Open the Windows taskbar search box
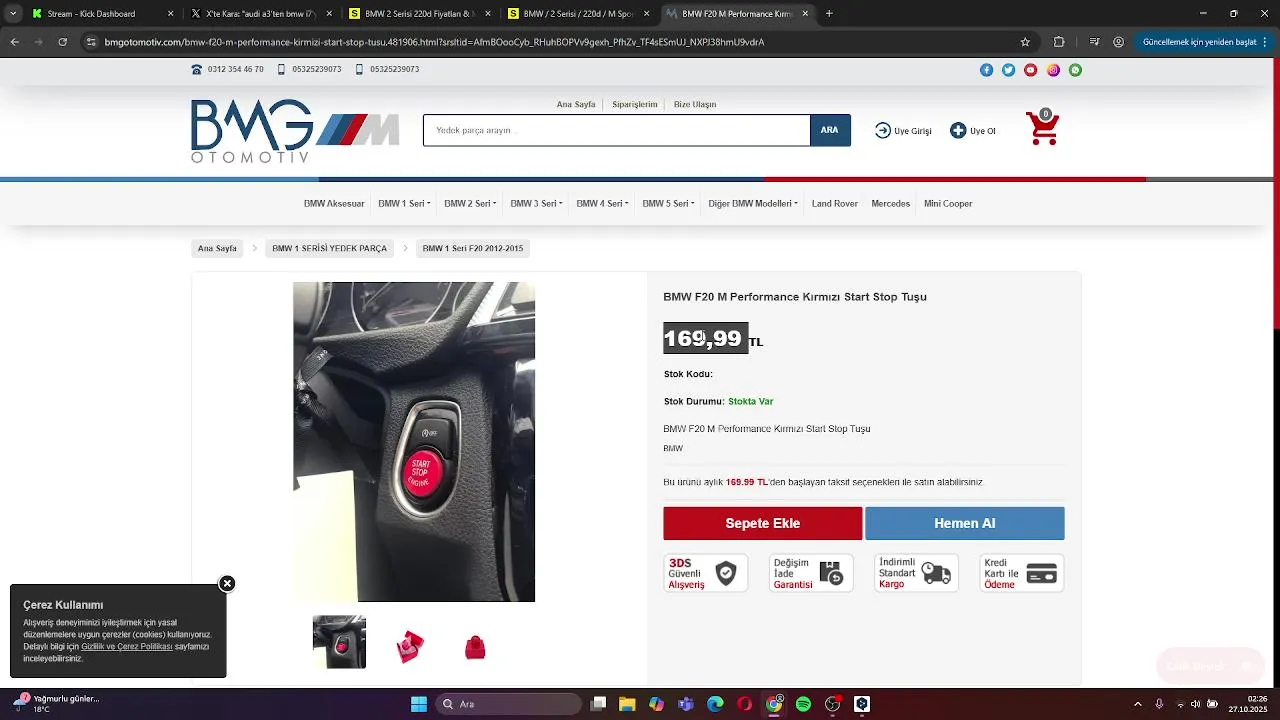 click(510, 704)
